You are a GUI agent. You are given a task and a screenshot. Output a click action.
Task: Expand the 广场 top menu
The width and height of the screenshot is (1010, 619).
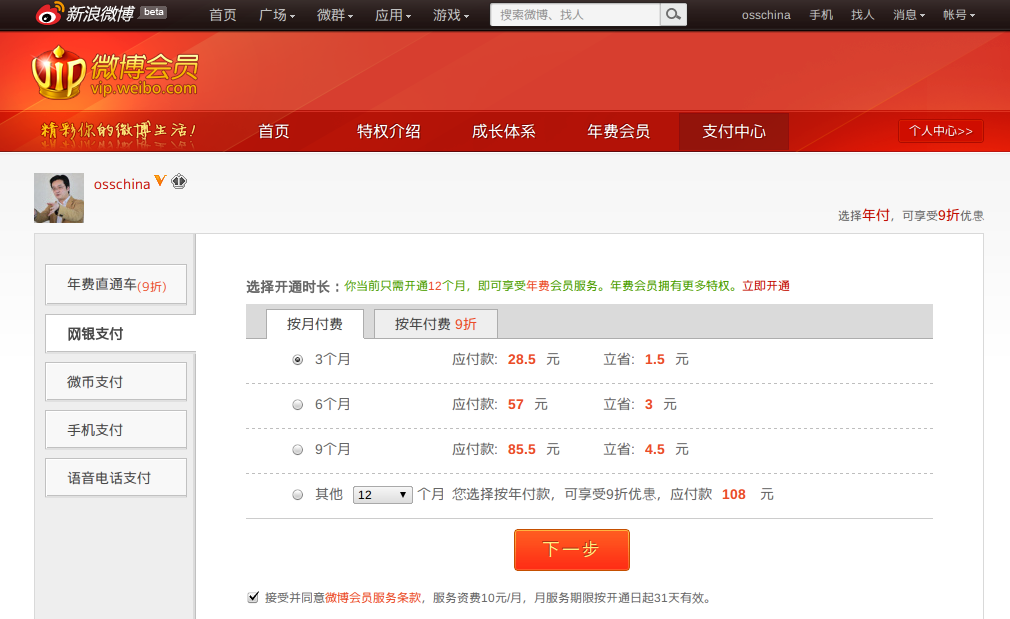click(x=277, y=15)
